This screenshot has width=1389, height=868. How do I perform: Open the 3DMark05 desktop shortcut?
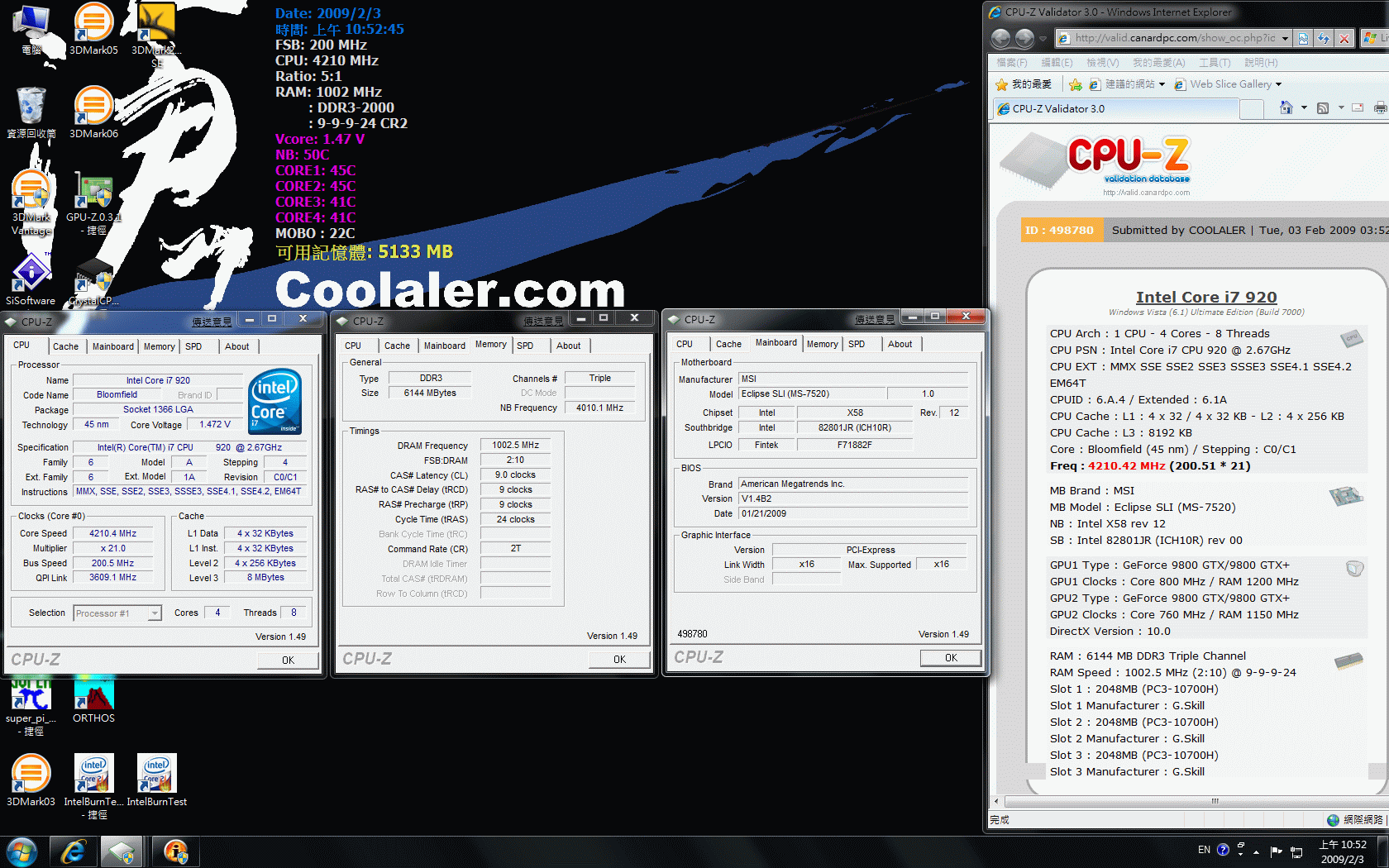click(93, 29)
